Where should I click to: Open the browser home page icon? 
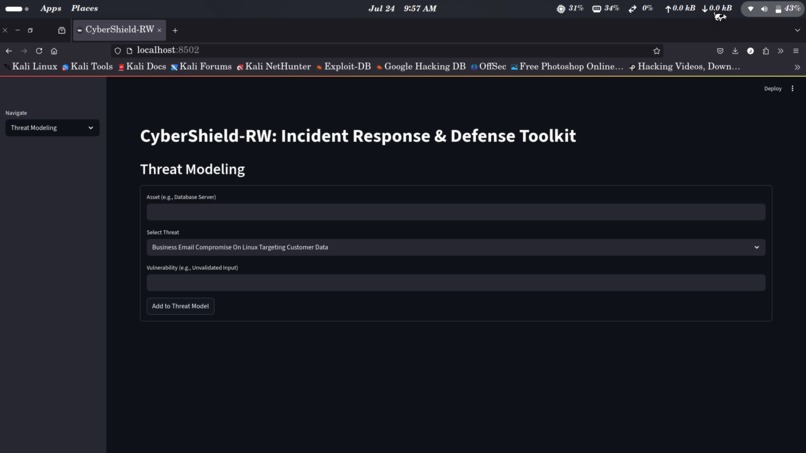point(54,51)
